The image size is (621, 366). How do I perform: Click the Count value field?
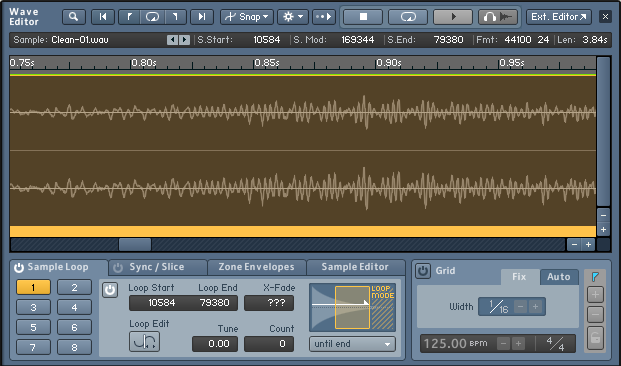click(269, 344)
